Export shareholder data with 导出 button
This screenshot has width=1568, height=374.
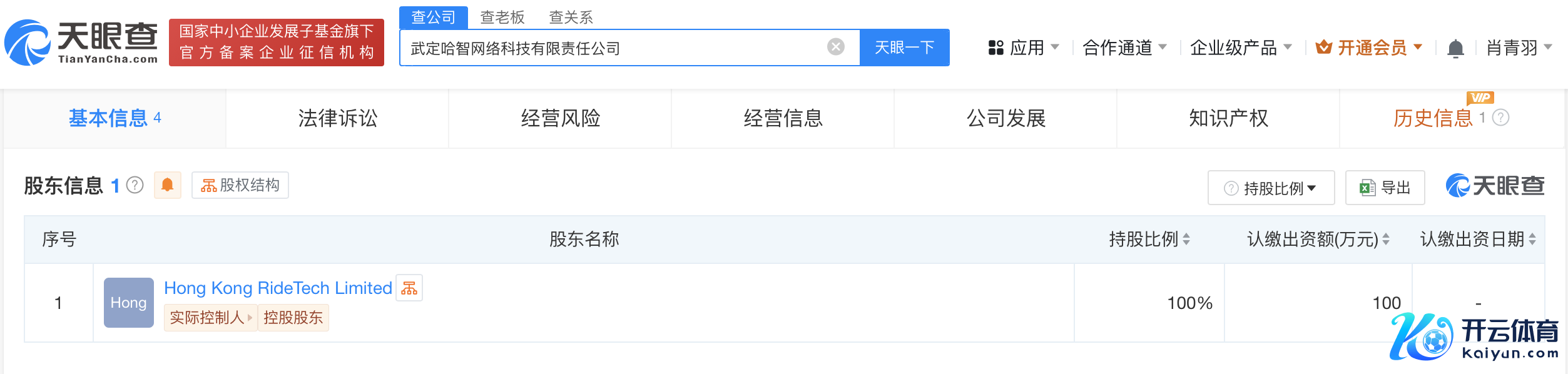[x=1385, y=188]
